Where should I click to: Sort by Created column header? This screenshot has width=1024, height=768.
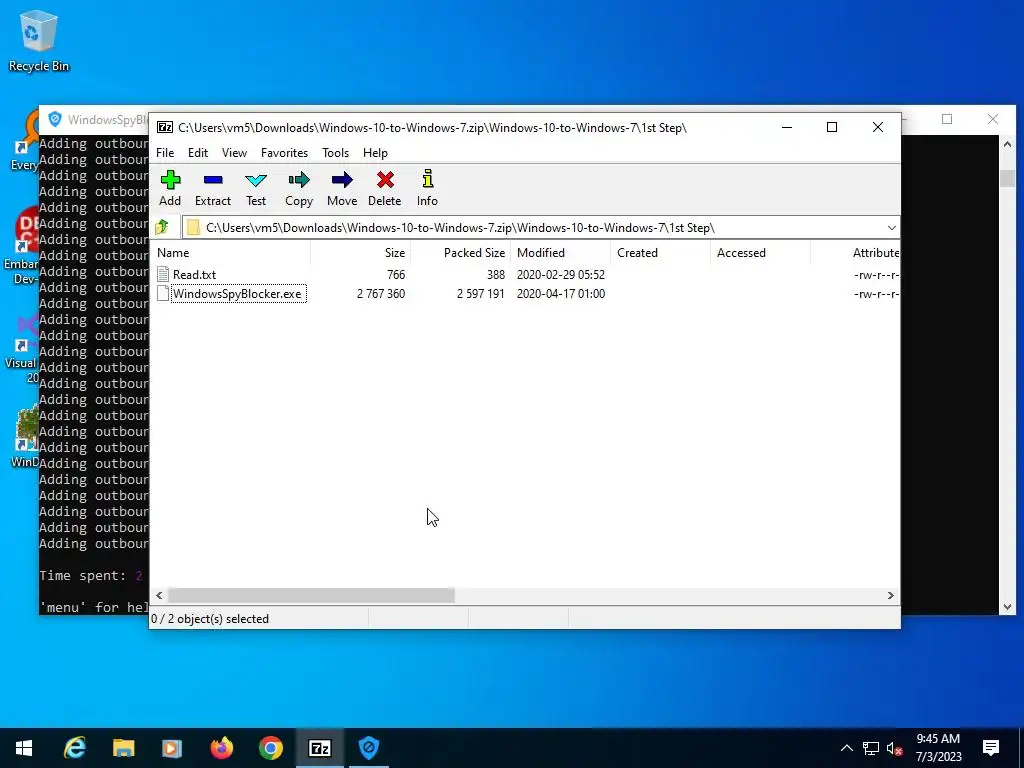tap(660, 253)
